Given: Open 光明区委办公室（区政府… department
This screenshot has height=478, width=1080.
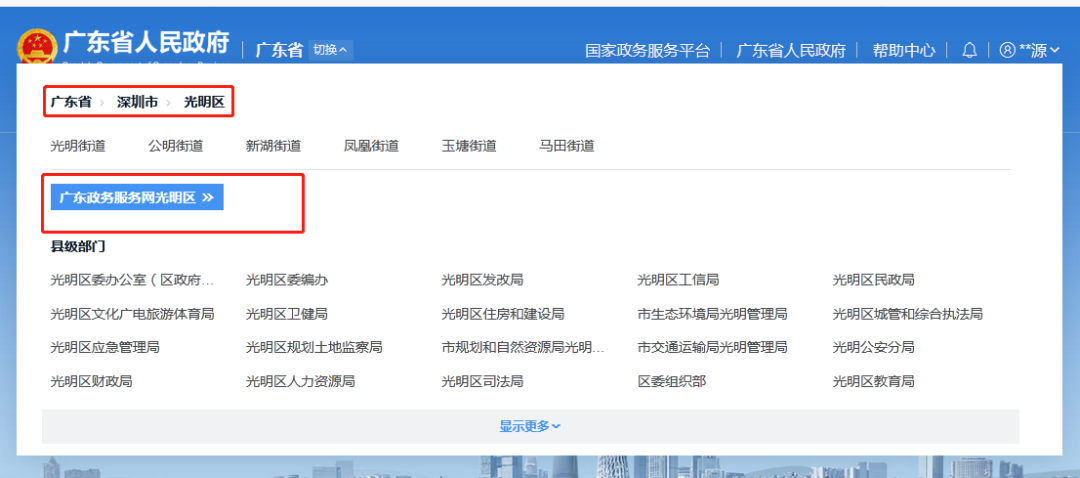Looking at the screenshot, I should [132, 280].
